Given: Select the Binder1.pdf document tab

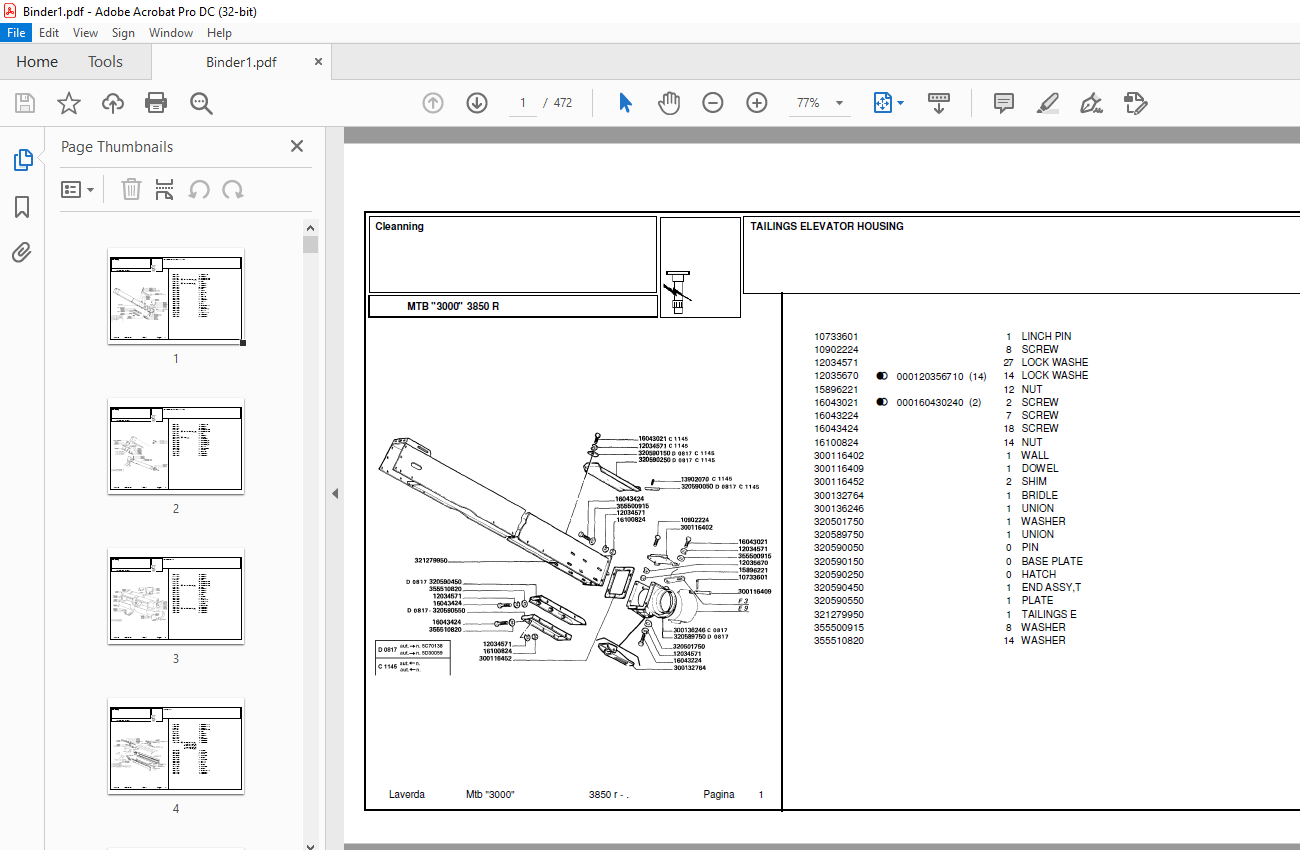Looking at the screenshot, I should tap(241, 61).
